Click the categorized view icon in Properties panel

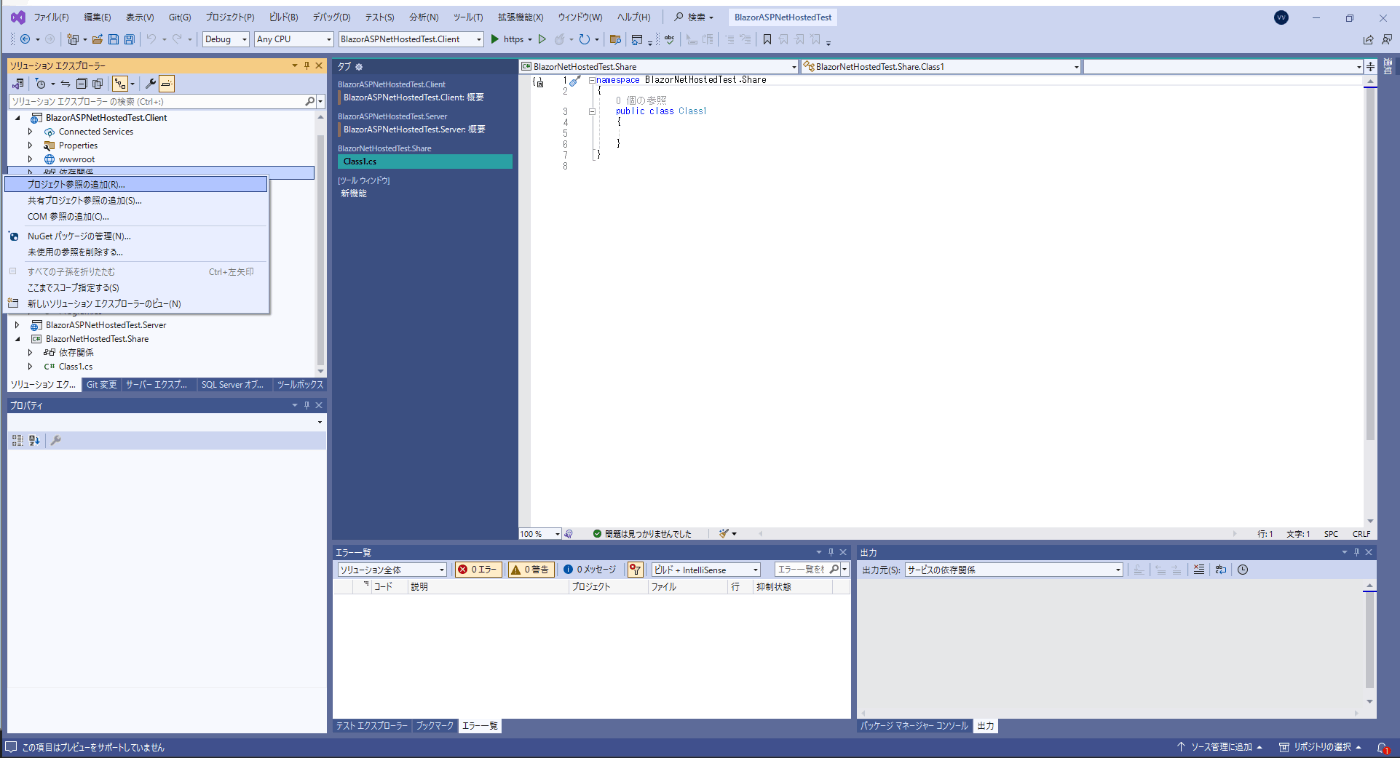tap(17, 440)
